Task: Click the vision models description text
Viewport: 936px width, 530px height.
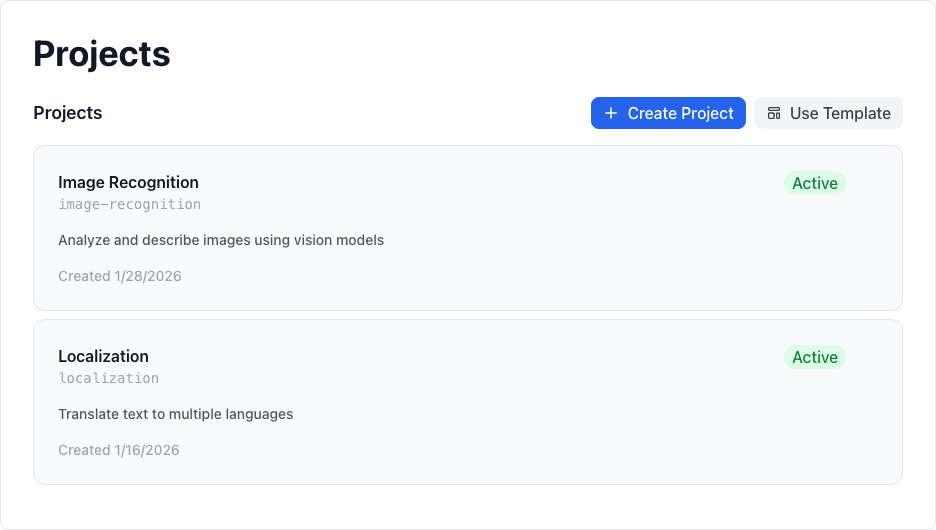Action: 221,240
